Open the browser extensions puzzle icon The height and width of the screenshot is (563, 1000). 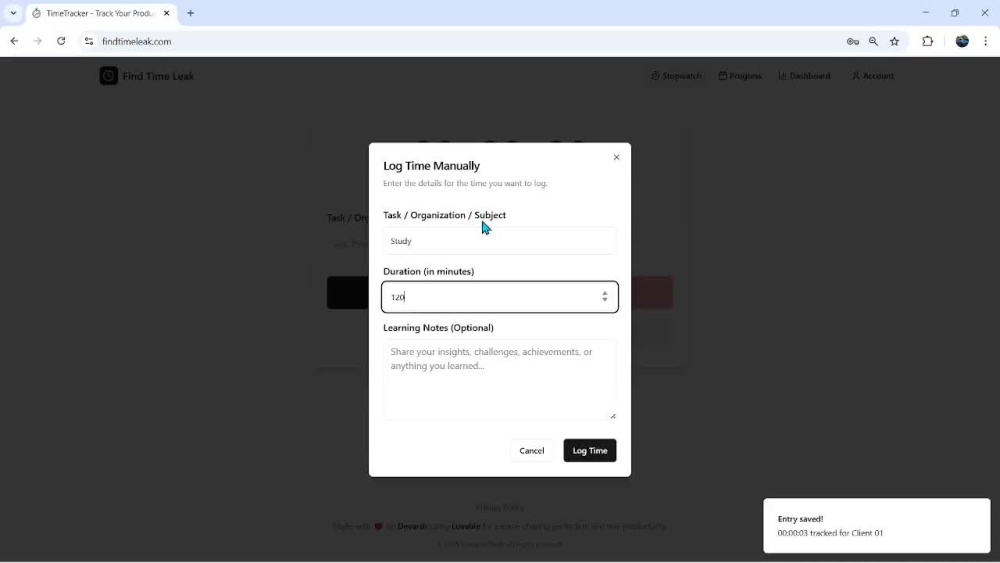point(928,41)
